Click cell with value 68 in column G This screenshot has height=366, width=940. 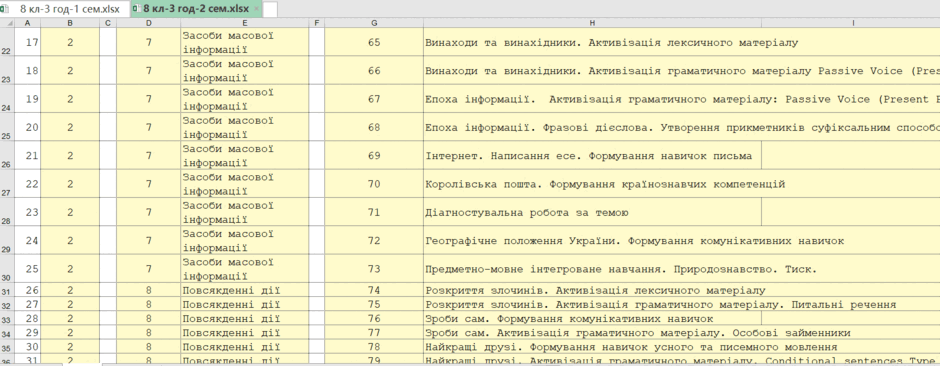tap(374, 127)
